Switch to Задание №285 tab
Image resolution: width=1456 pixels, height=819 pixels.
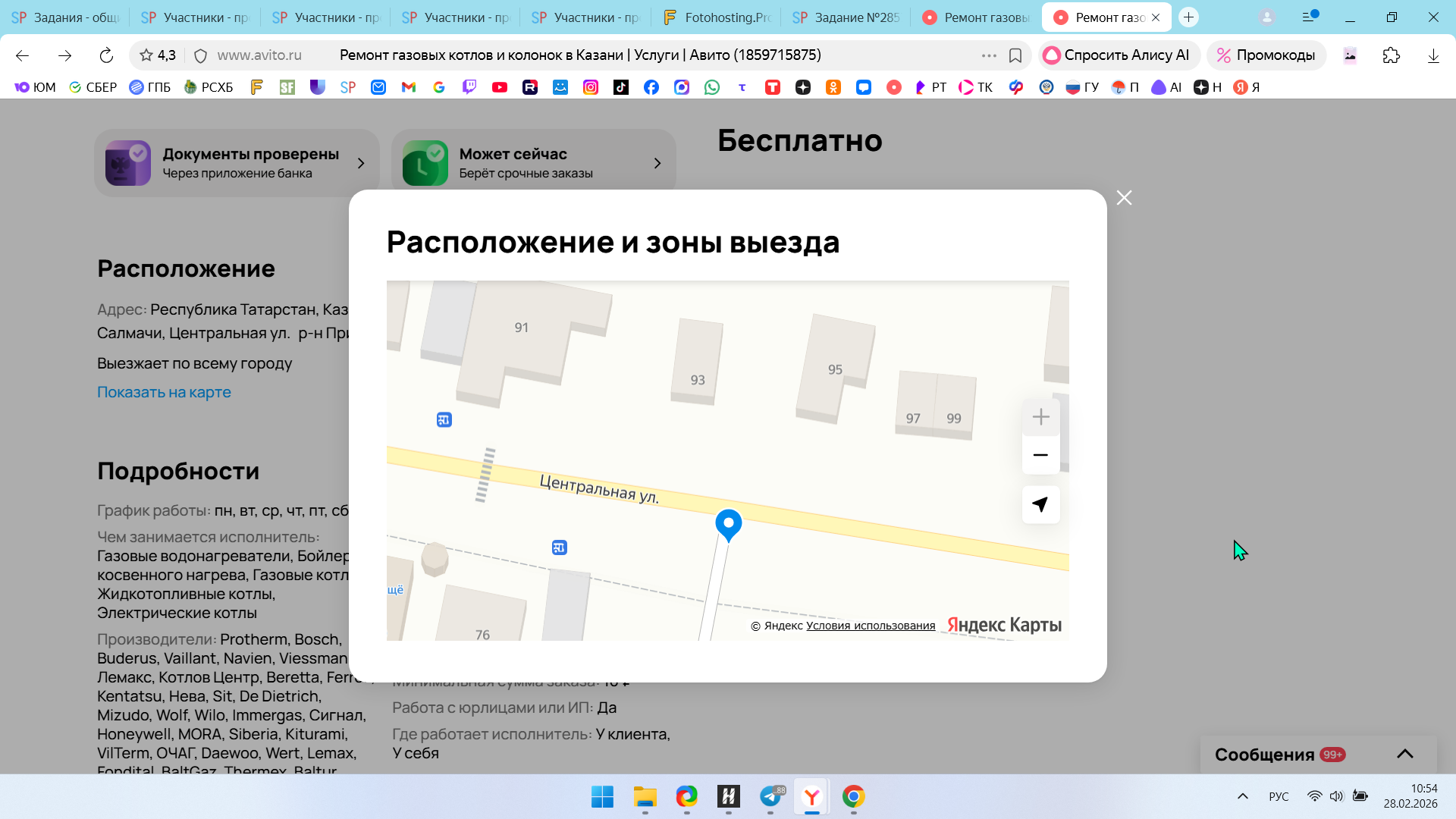coord(847,17)
